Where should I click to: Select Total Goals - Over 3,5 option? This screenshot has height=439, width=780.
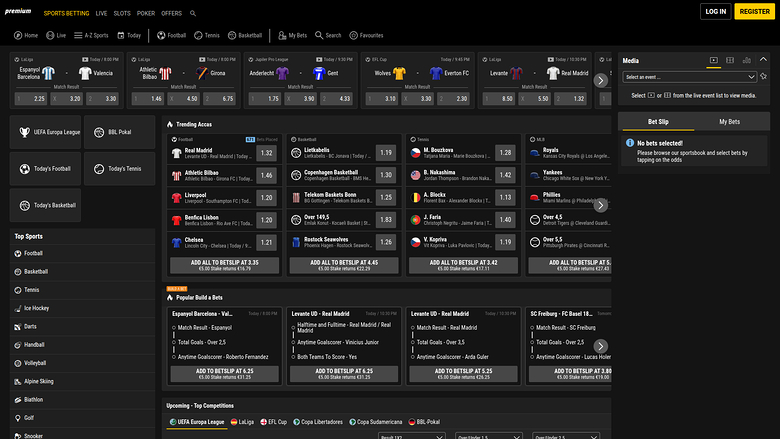pyautogui.click(x=413, y=343)
